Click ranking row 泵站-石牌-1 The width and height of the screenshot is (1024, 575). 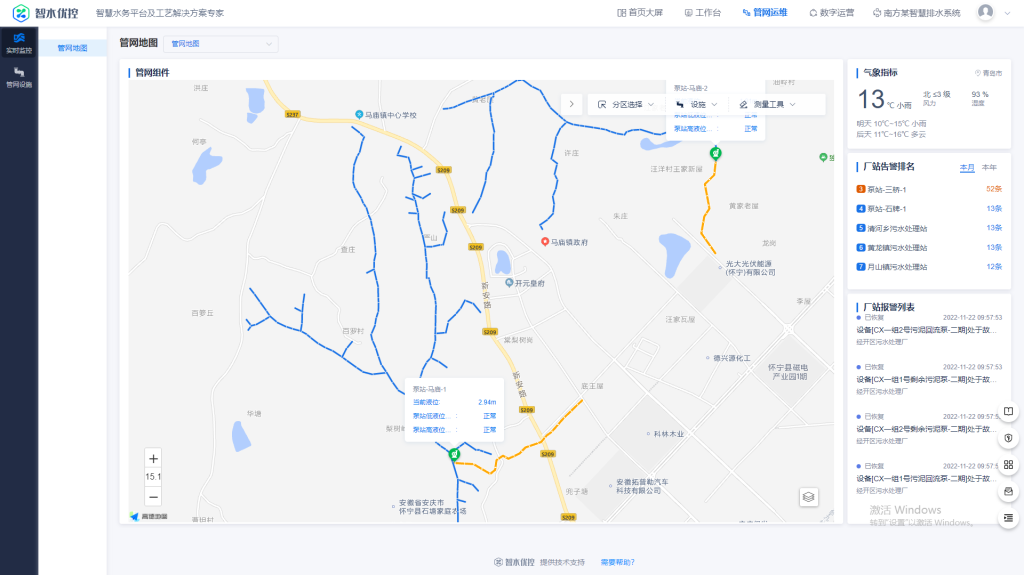(x=929, y=208)
